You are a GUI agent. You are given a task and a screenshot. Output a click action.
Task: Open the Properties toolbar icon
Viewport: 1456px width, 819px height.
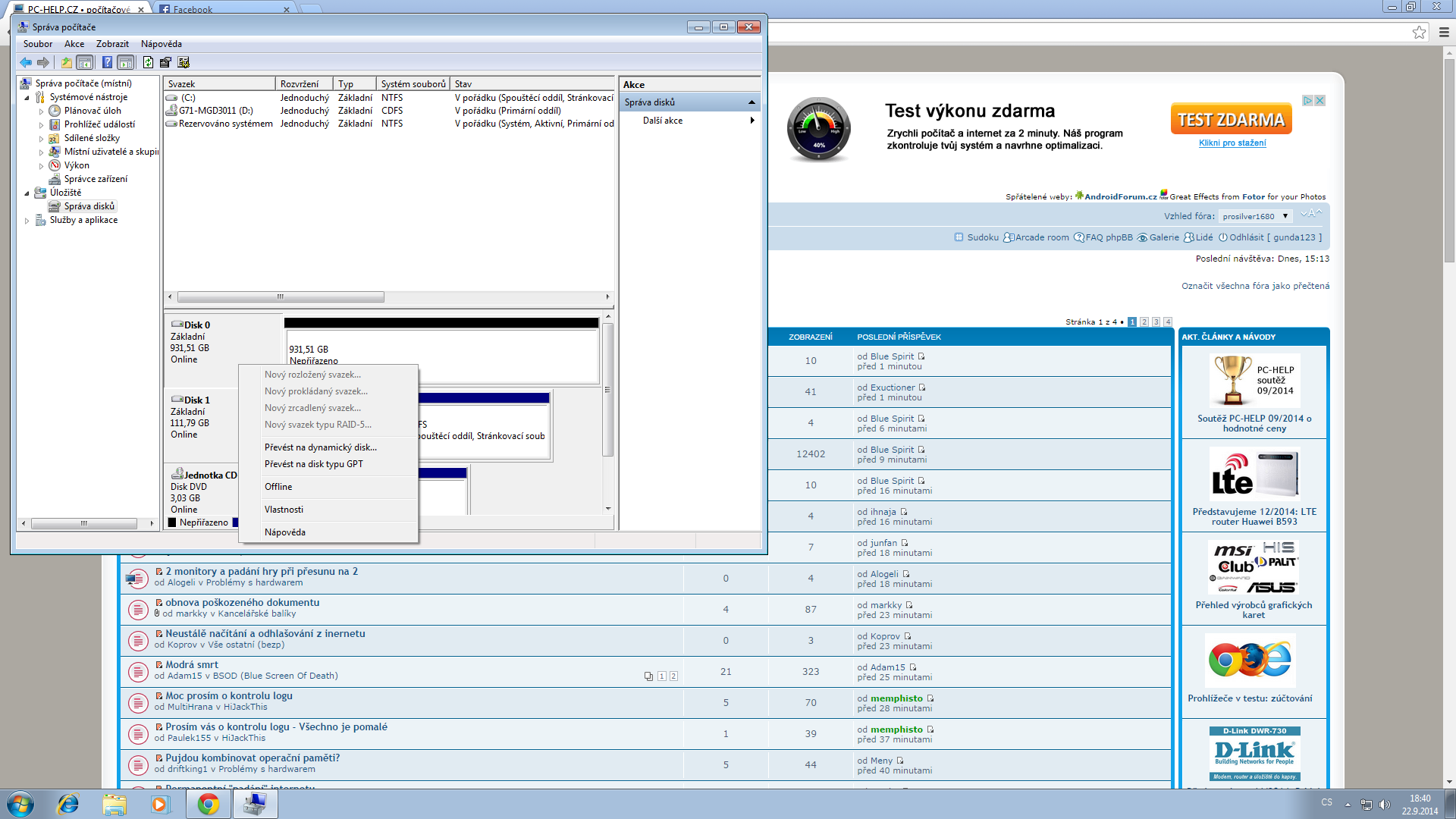[165, 62]
